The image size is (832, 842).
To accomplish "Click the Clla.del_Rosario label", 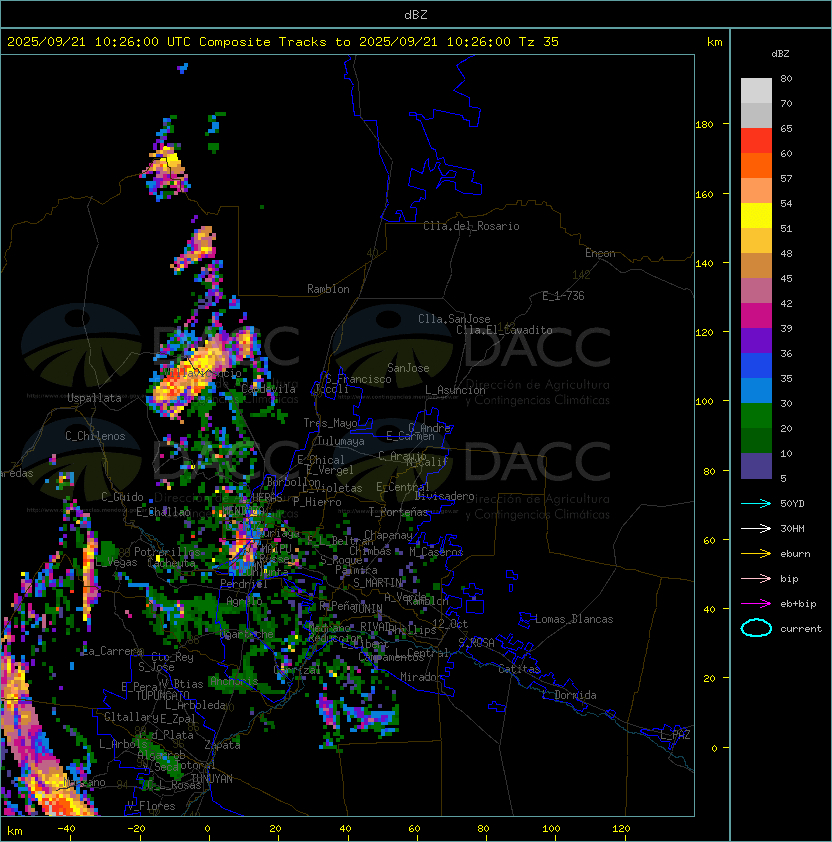I will click(x=471, y=226).
